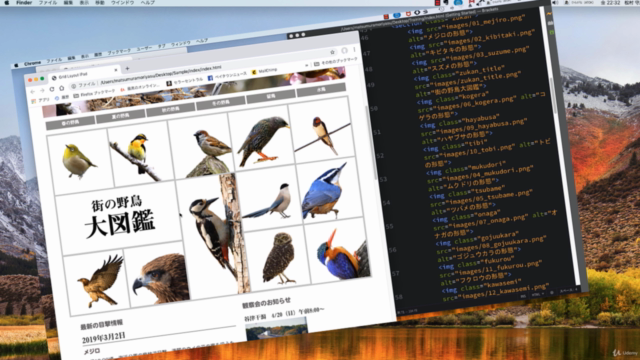Screen dimensions: 640x360
Task: Click the Live Preview lightning icon in Brackets
Action: click(x=549, y=13)
